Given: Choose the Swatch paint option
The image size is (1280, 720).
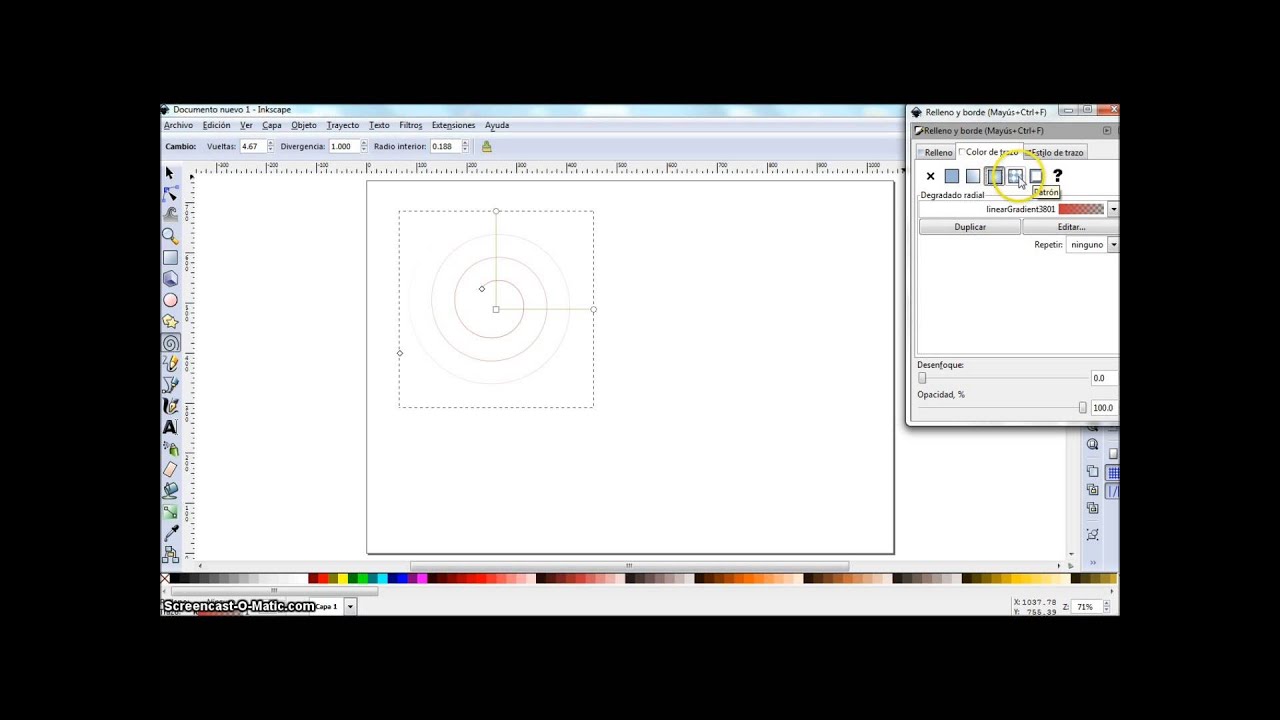Looking at the screenshot, I should 1036,176.
